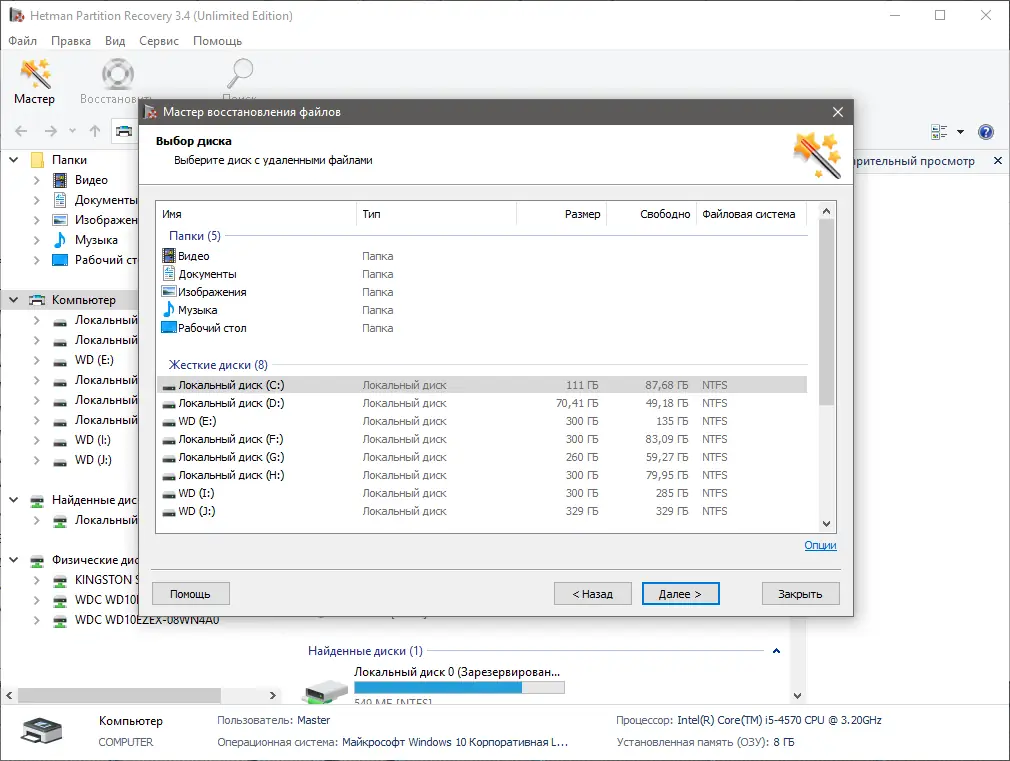Click wizard list scrollbar up arrow
The width and height of the screenshot is (1010, 761).
click(826, 211)
